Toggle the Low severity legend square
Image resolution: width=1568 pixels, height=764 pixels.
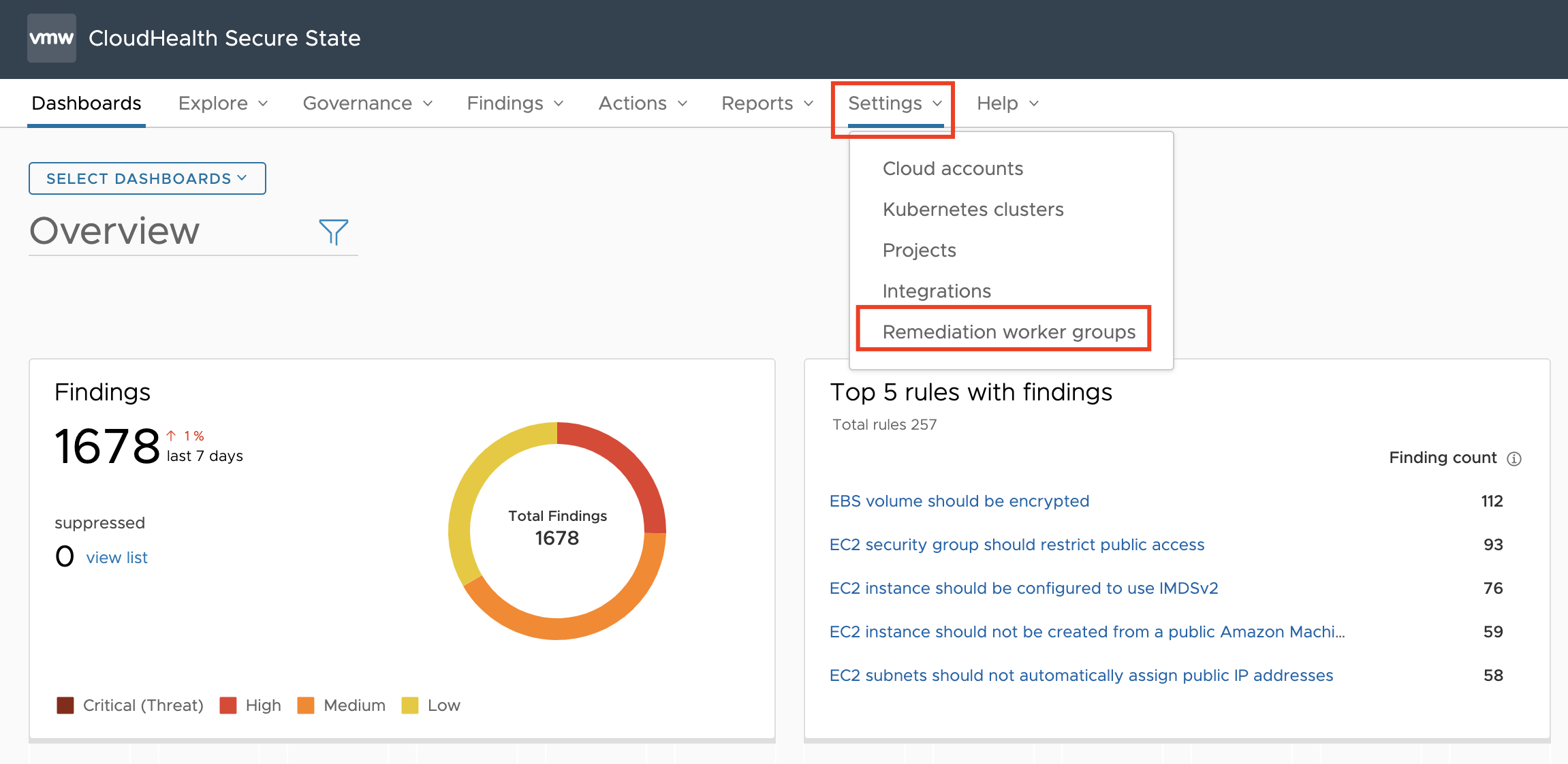(x=410, y=705)
